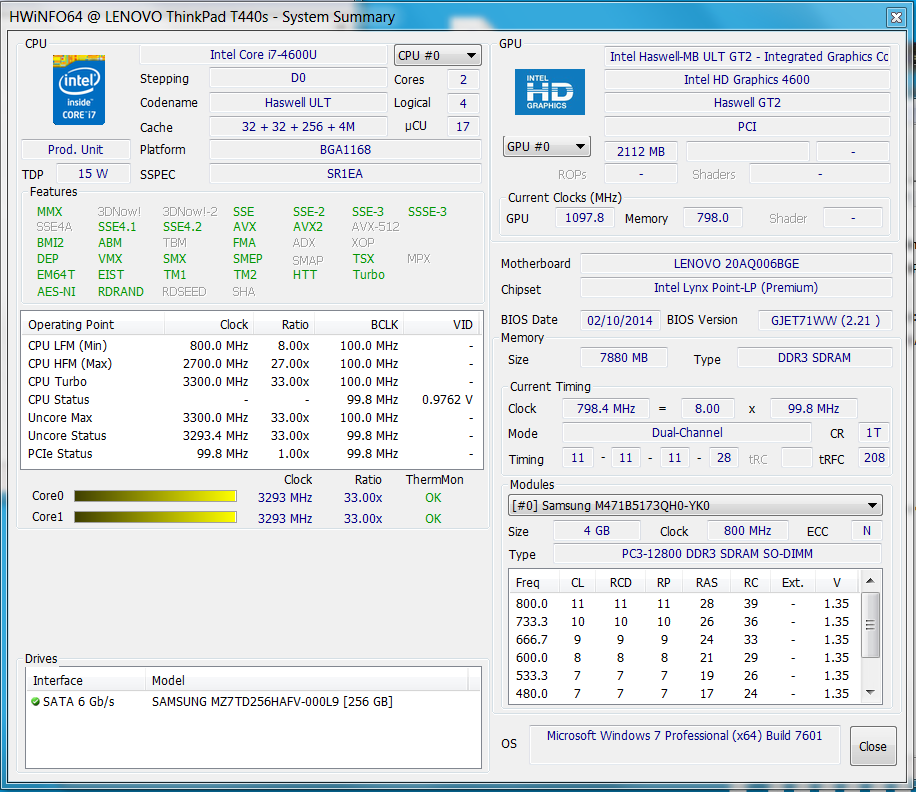The width and height of the screenshot is (916, 792).
Task: Select the 480.0 frequency row
Action: (x=684, y=693)
